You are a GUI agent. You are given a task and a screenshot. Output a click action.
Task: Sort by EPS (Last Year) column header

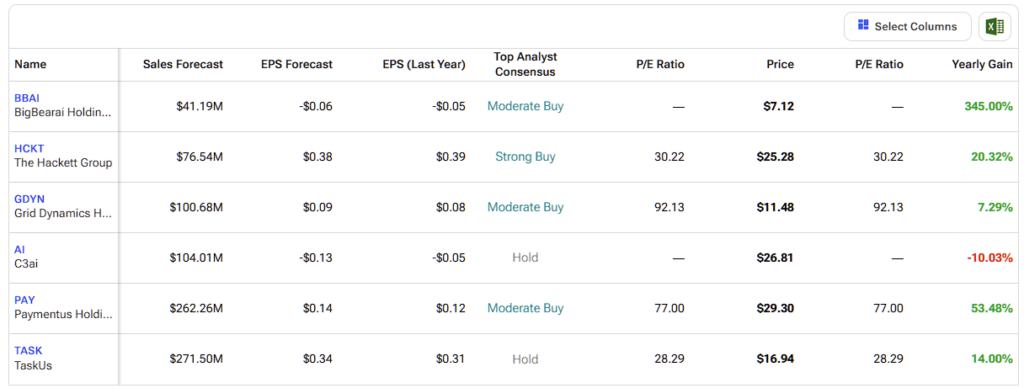424,65
